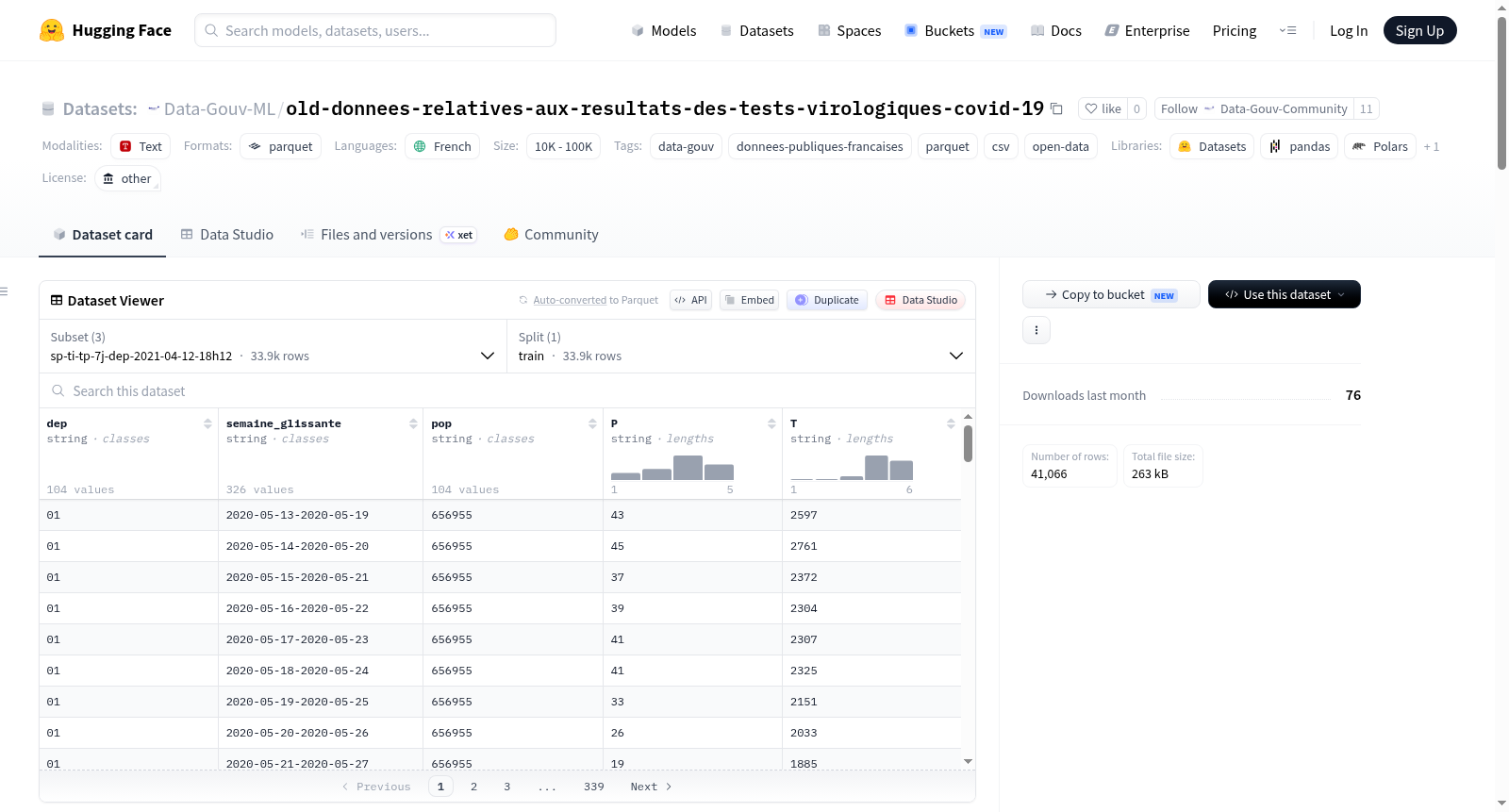Sort the pop column

click(x=592, y=423)
